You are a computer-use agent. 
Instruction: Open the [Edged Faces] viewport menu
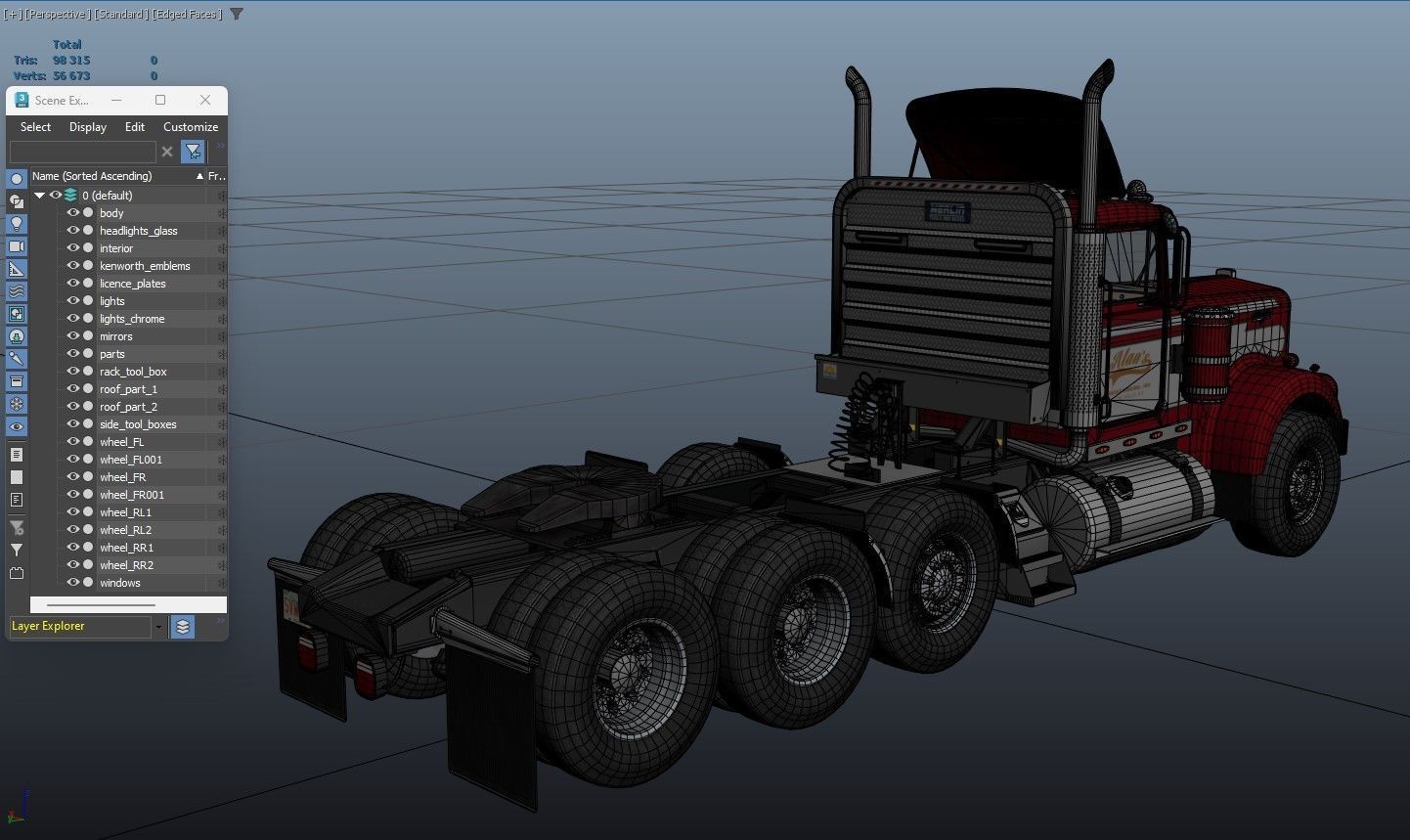point(187,14)
